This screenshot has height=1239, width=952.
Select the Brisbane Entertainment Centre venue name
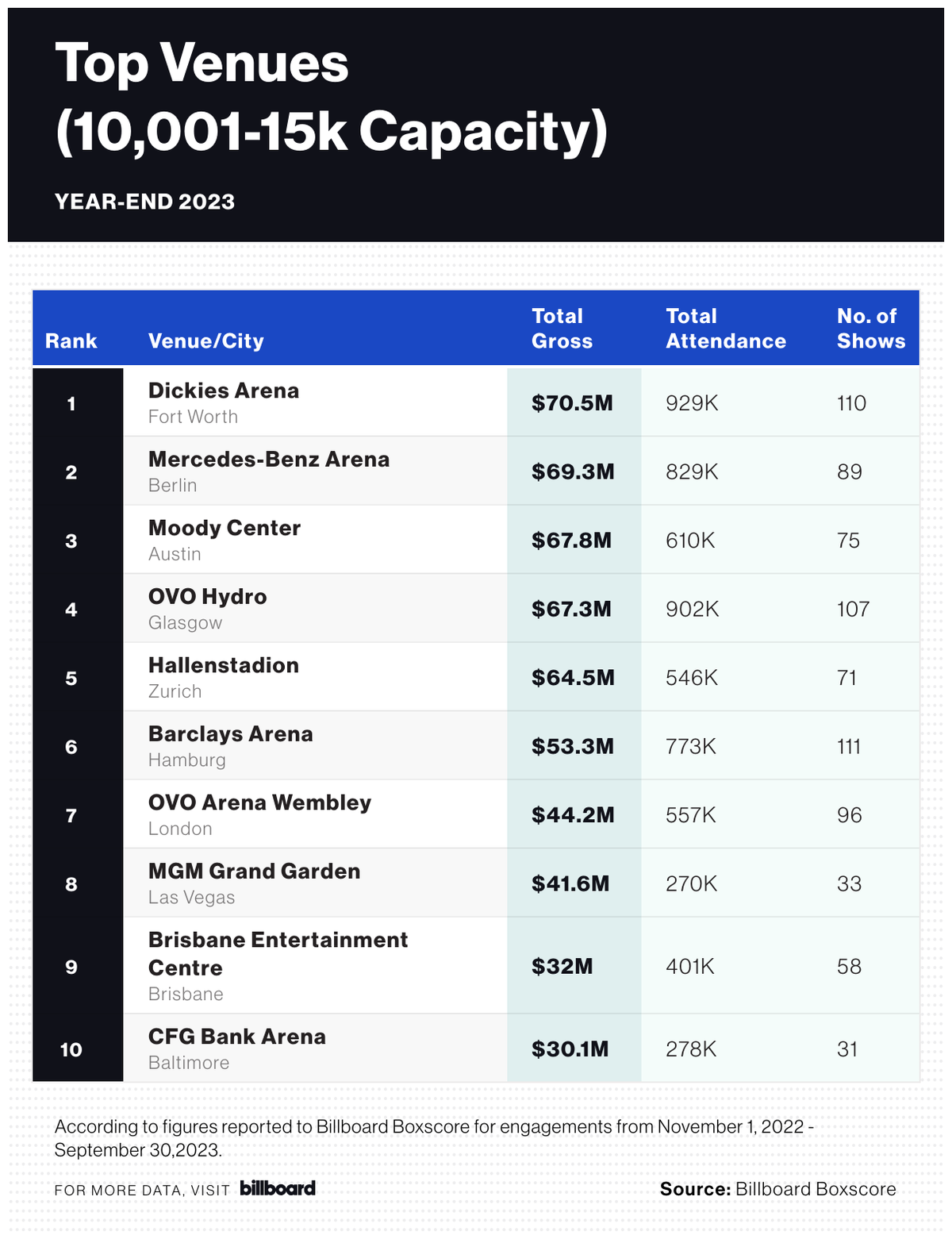[x=278, y=954]
